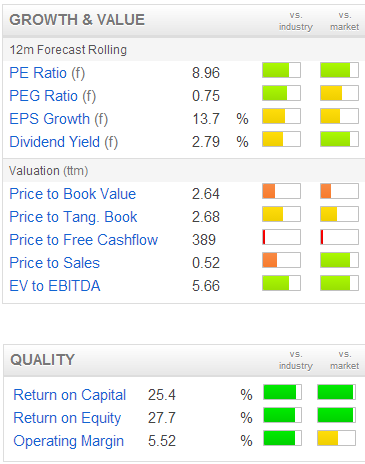Image resolution: width=365 pixels, height=464 pixels.
Task: Select the Price to Book Value link
Action: click(x=72, y=194)
